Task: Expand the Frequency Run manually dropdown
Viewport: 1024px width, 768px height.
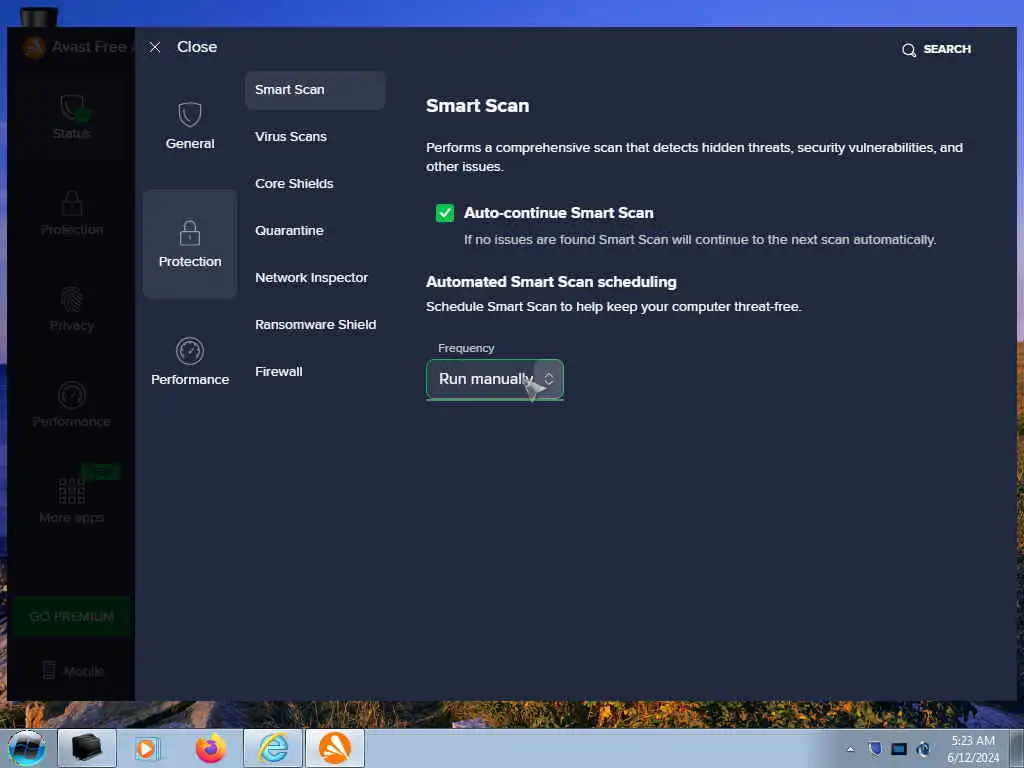Action: click(495, 379)
